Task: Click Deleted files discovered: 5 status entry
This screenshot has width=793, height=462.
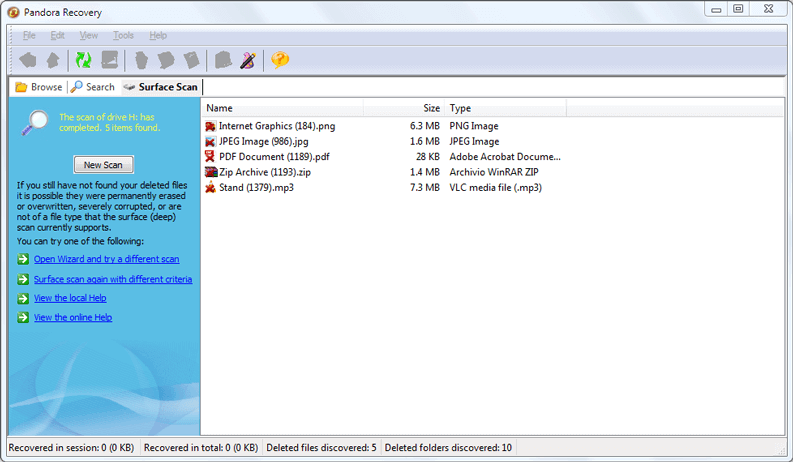Action: pyautogui.click(x=321, y=448)
